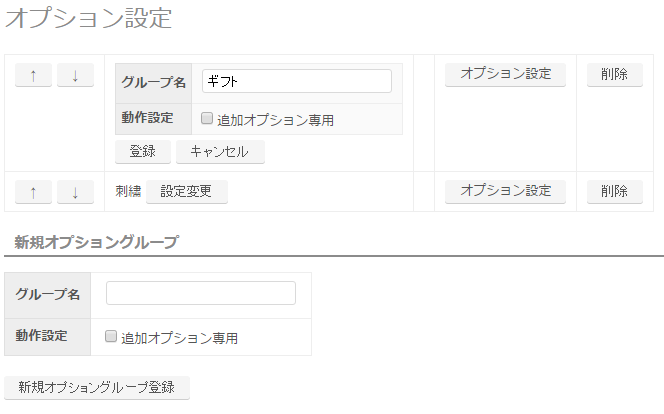Delete the ギフト group
This screenshot has width=664, height=414.
(614, 75)
